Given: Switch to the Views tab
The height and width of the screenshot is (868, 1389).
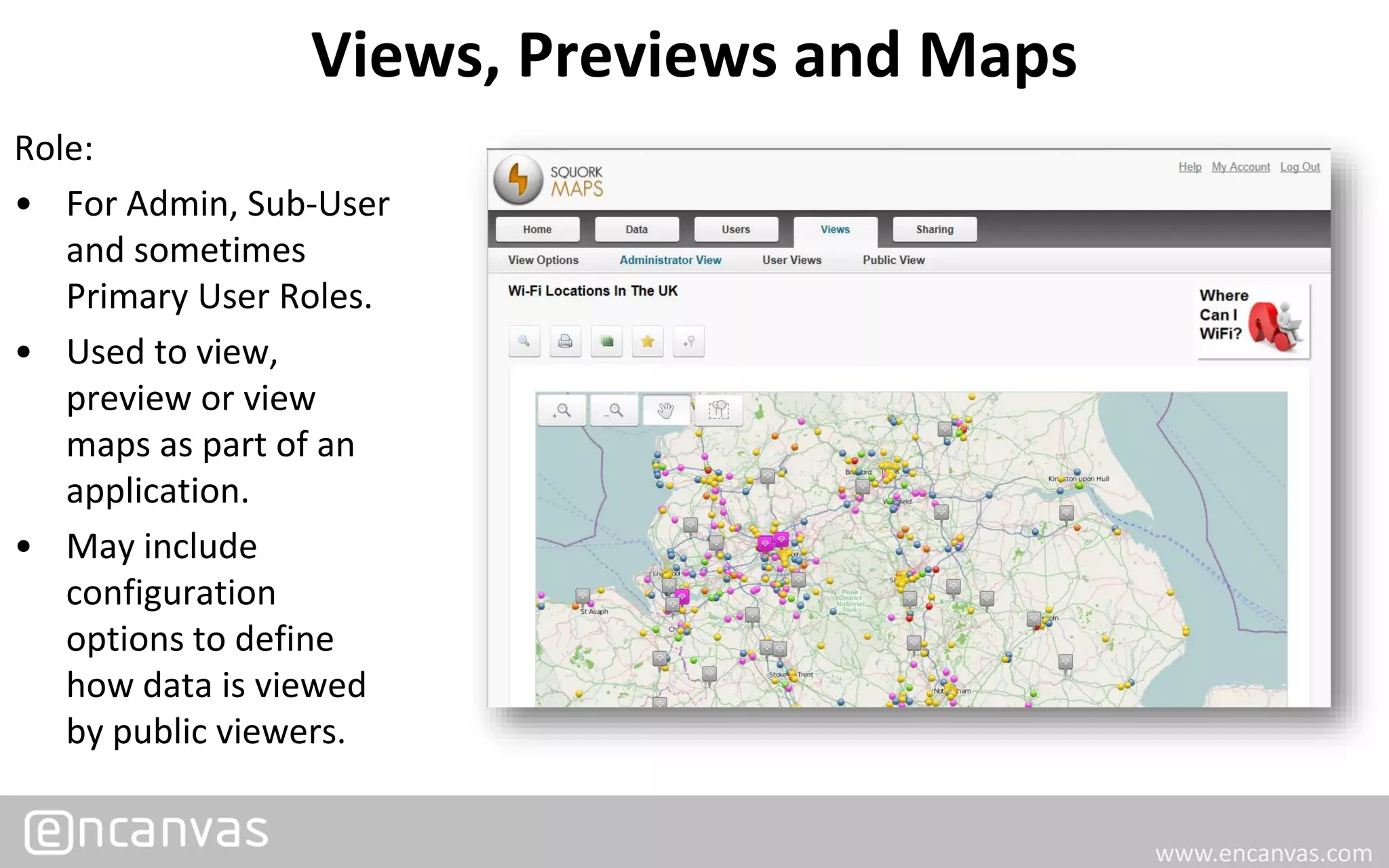Looking at the screenshot, I should click(x=835, y=231).
